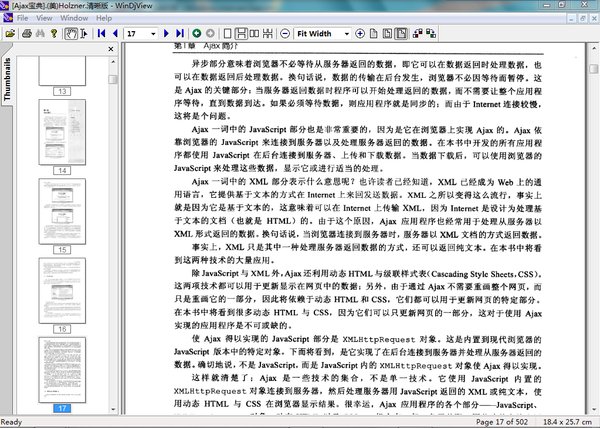Click the WinDjView title bar app icon
Viewport: 600px width, 428px height.
click(x=5, y=5)
